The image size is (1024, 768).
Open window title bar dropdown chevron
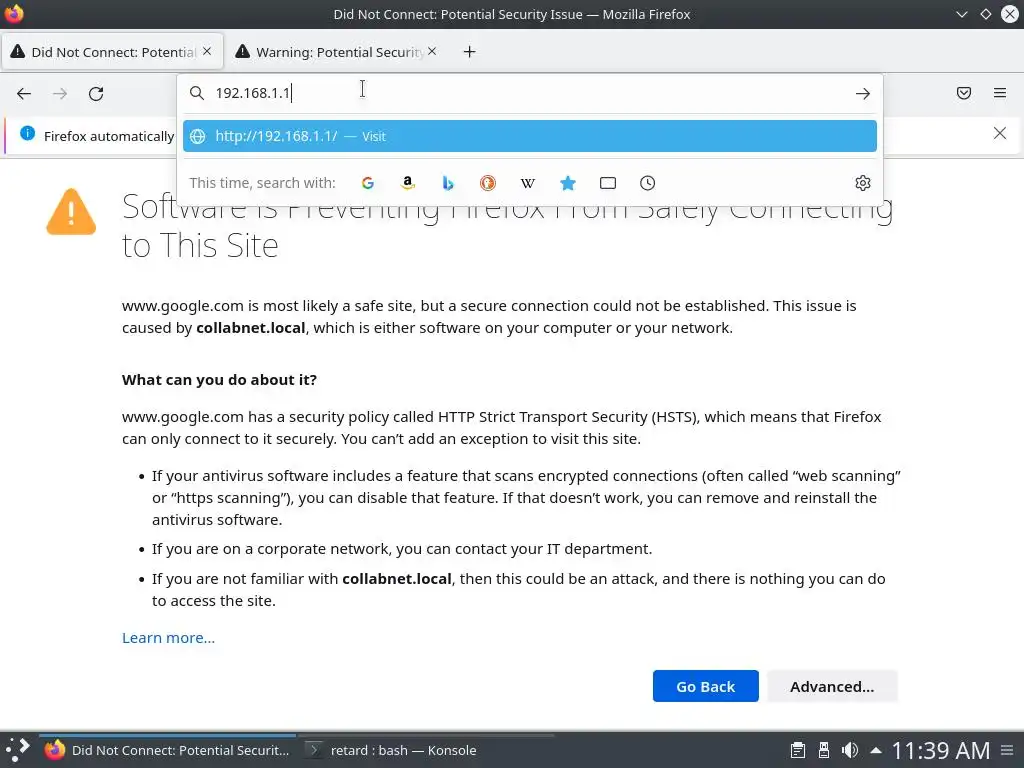961,14
